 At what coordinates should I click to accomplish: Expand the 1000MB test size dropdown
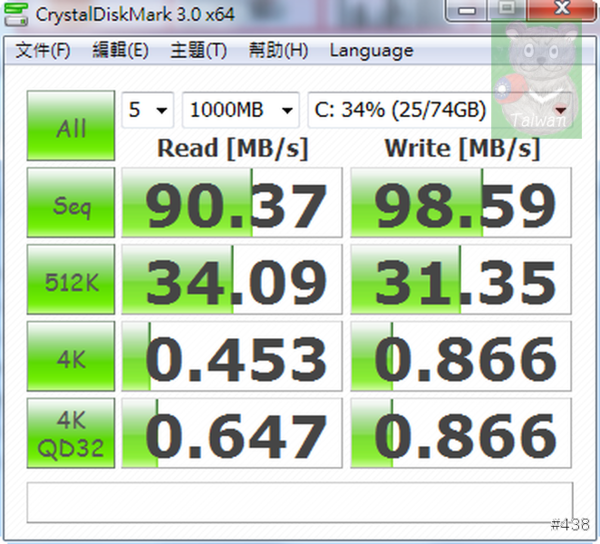(x=241, y=110)
